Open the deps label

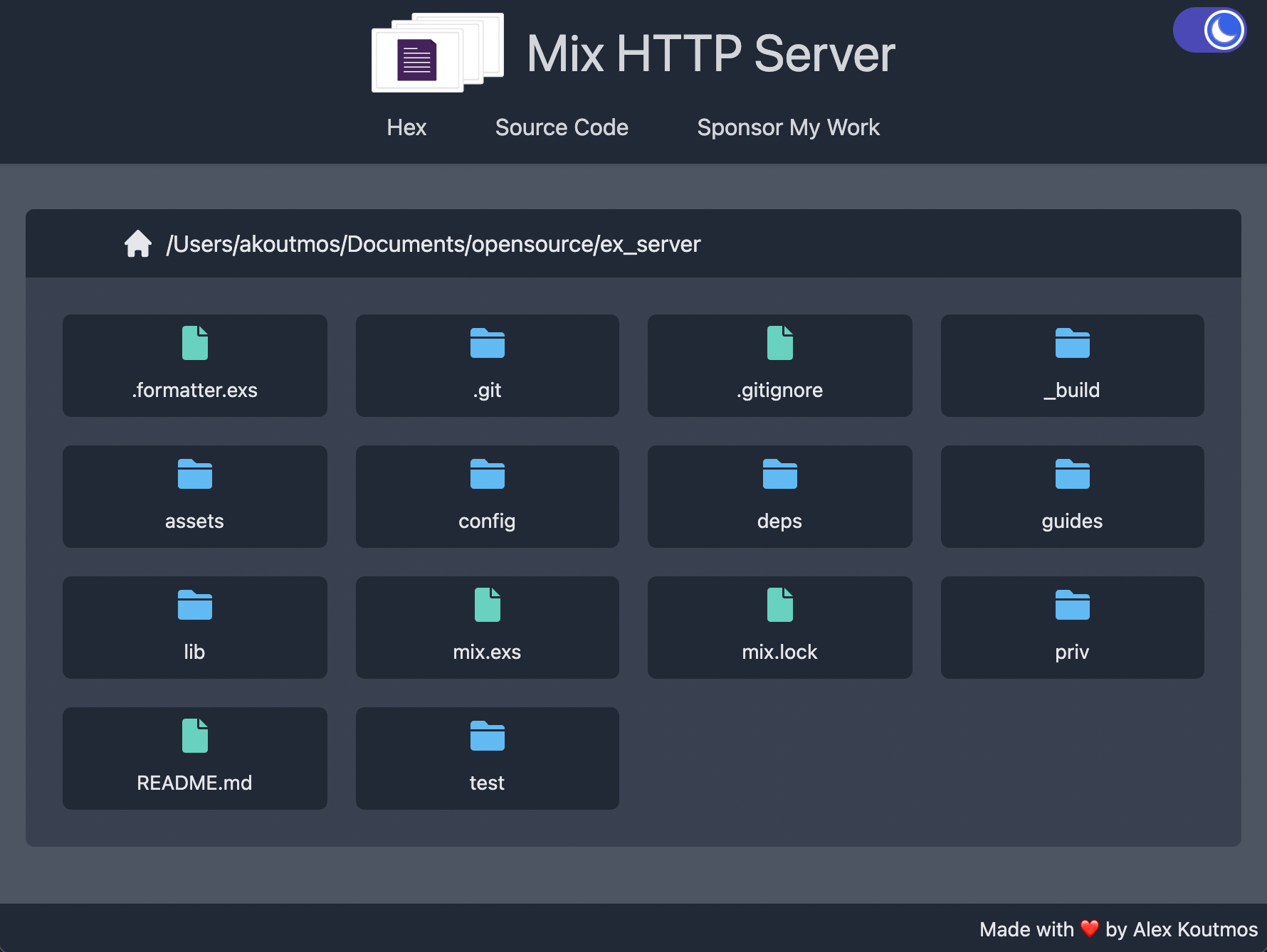780,521
